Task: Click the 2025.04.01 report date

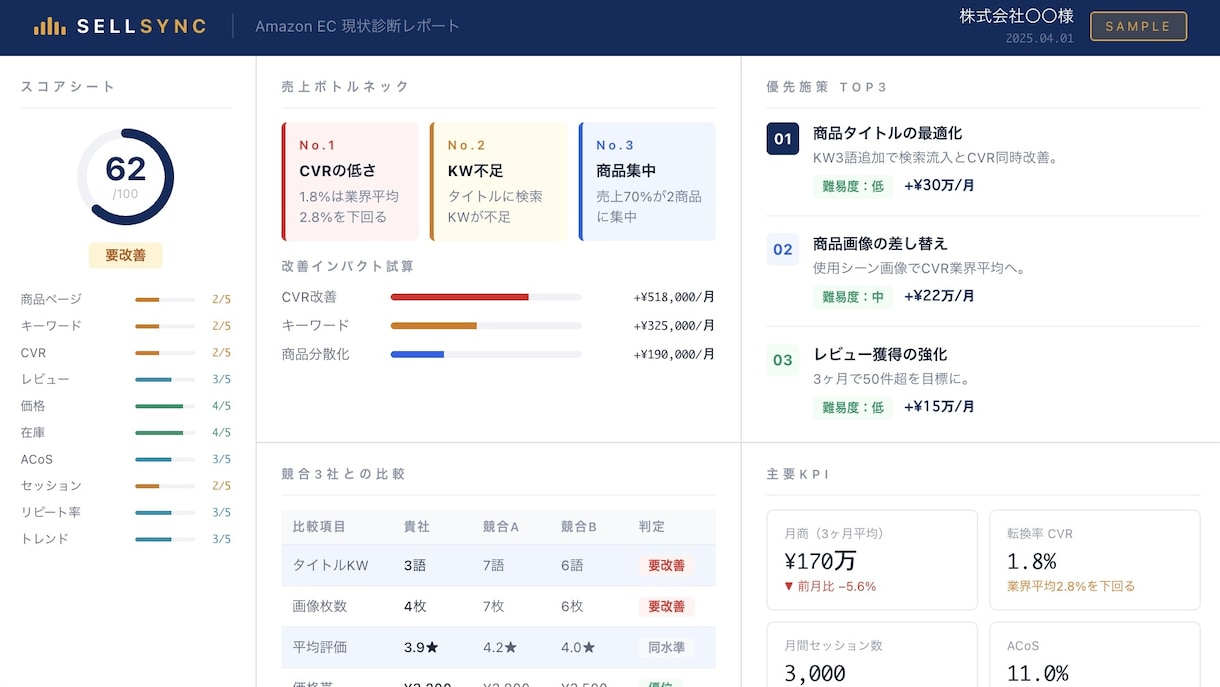Action: pos(1040,39)
